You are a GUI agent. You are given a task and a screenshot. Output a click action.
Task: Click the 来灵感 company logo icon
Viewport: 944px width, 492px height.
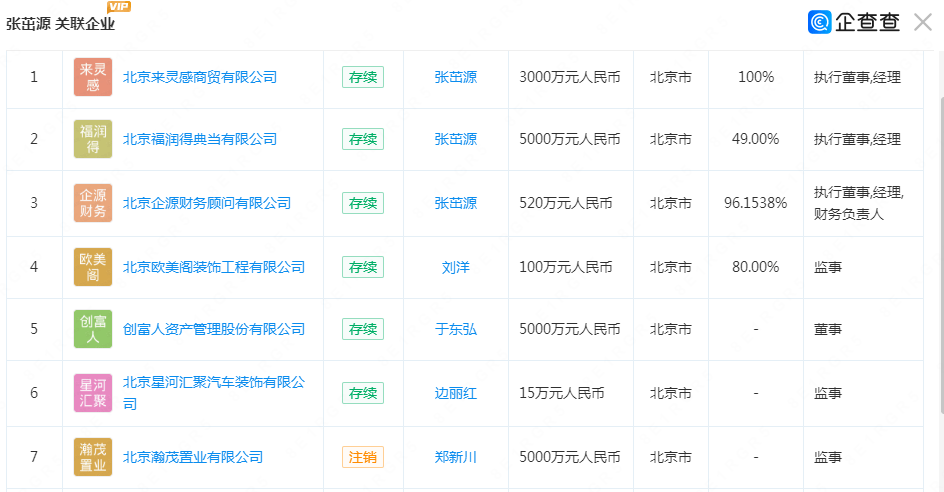93,77
